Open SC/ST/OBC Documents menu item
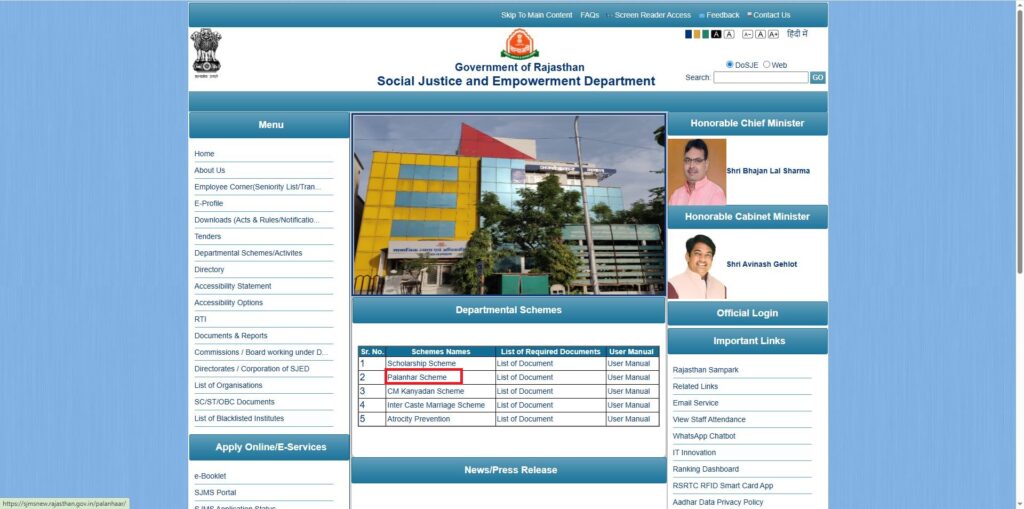 point(234,402)
